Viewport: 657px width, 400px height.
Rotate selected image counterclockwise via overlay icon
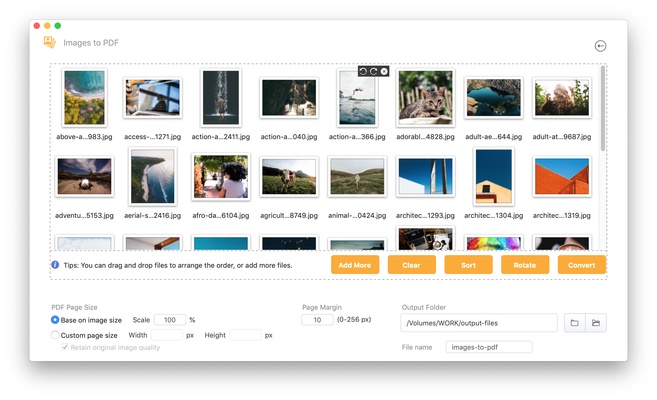point(363,72)
